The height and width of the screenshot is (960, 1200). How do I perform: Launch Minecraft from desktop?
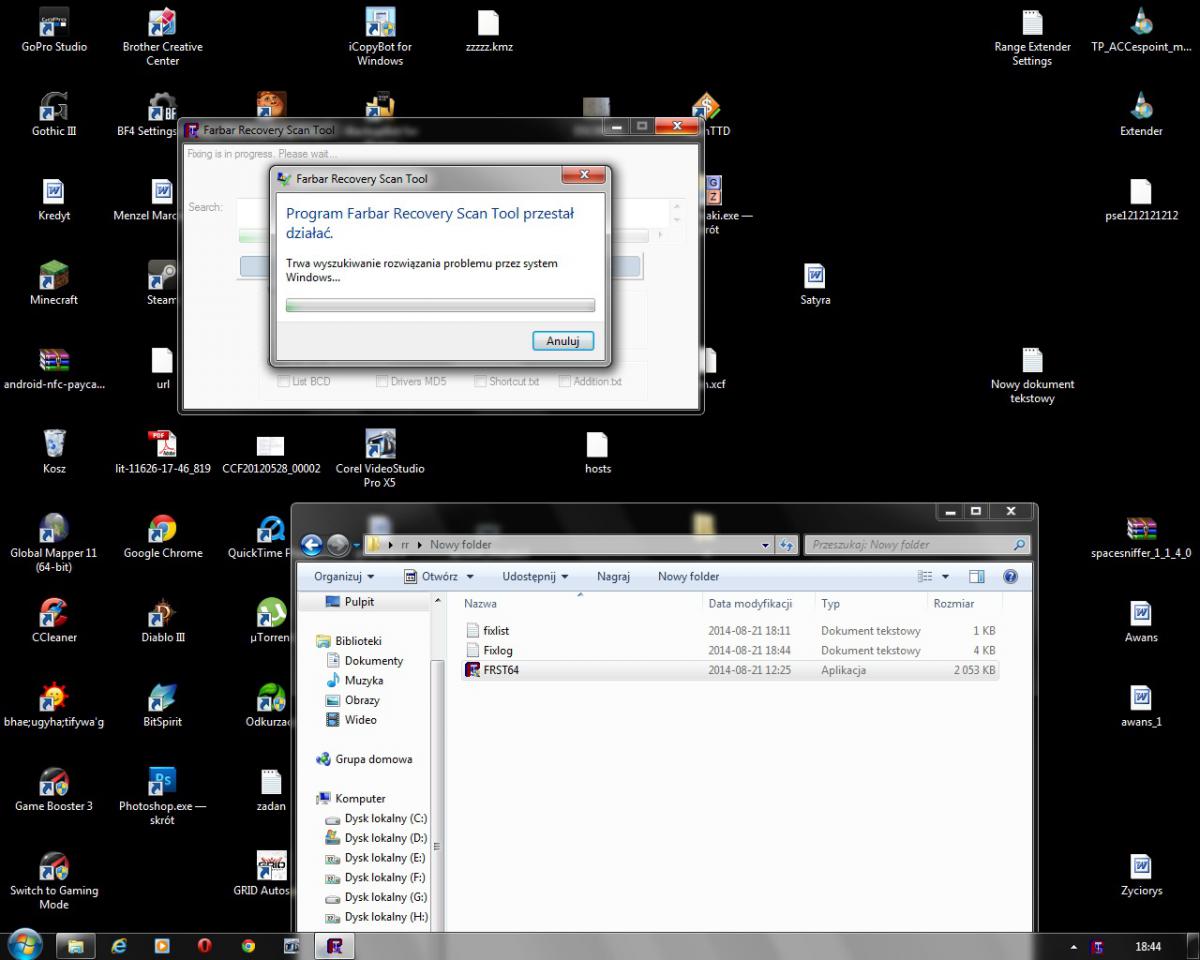point(54,283)
